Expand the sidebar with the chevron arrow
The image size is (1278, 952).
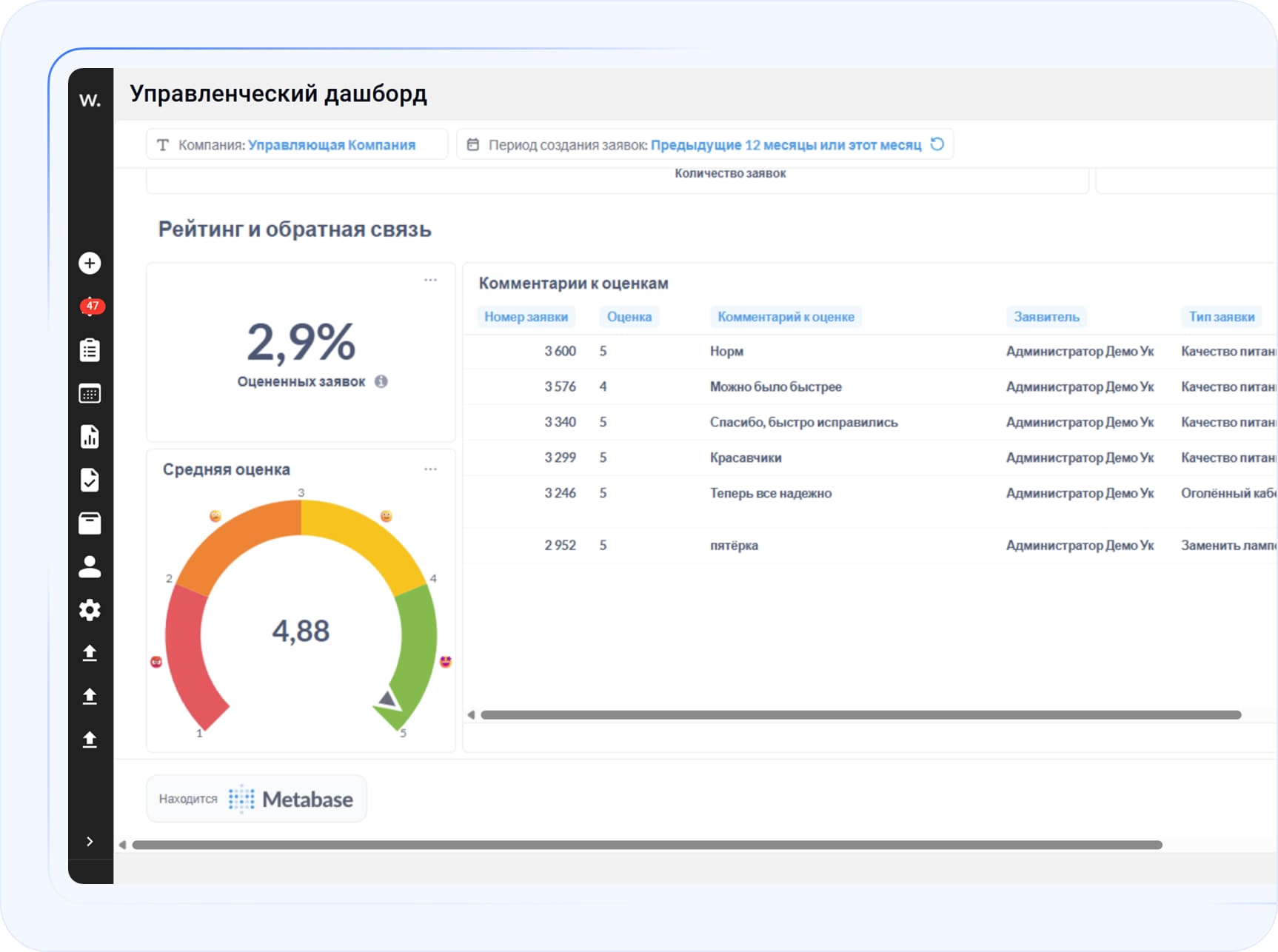pos(90,841)
